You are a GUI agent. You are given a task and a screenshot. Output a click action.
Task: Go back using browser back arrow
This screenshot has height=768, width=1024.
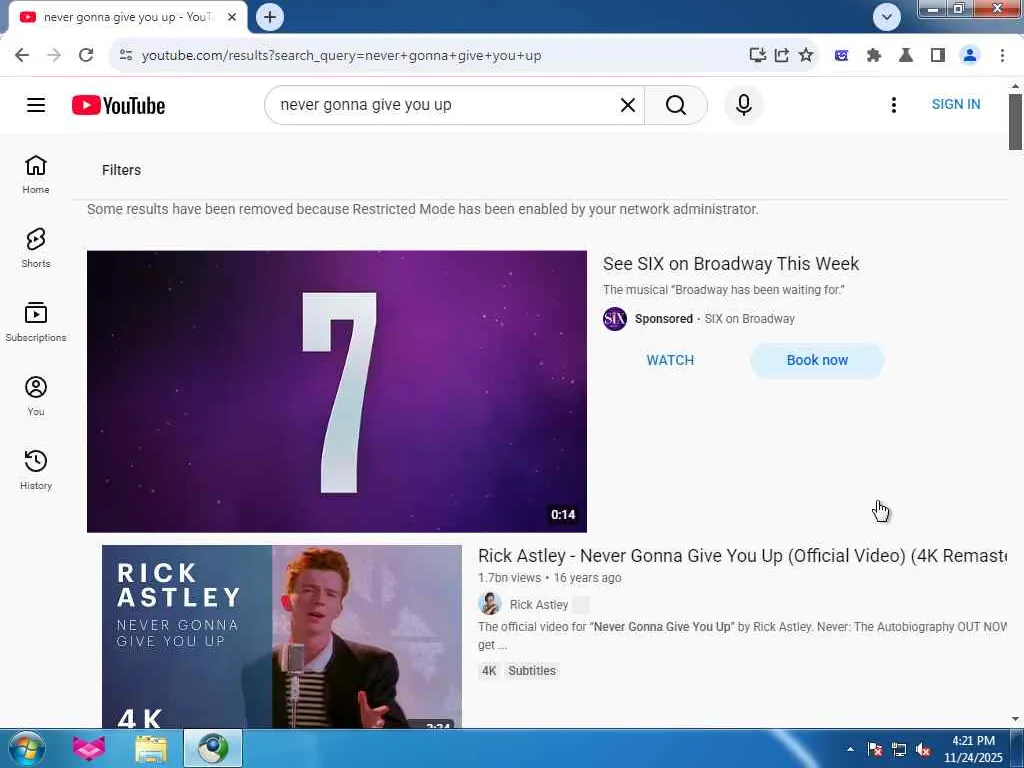pos(22,55)
